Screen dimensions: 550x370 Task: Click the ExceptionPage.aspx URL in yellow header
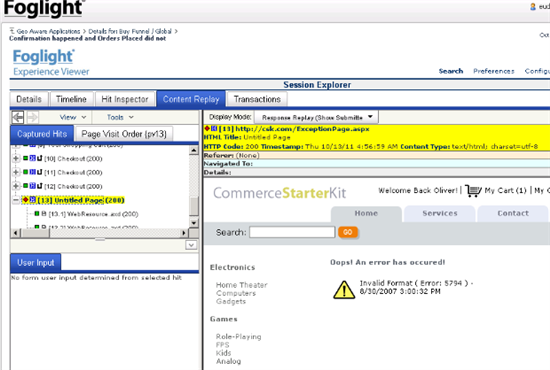(302, 129)
